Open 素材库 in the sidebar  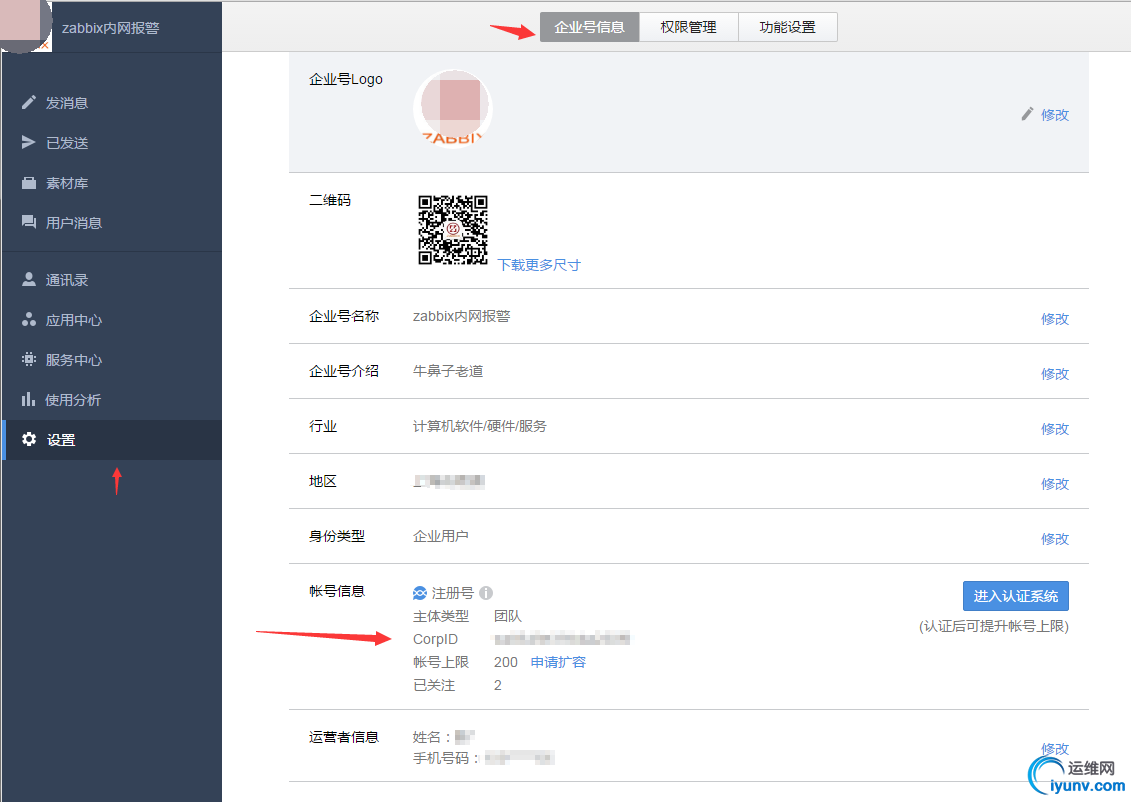coord(113,183)
